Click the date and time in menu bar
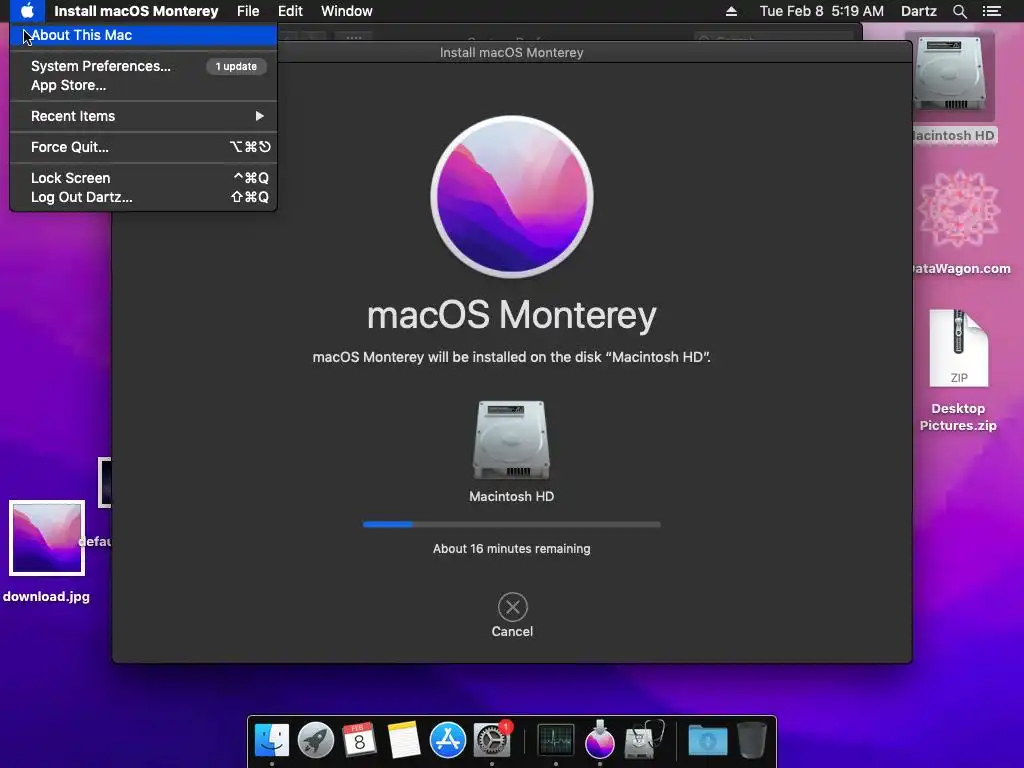The image size is (1024, 768). point(822,11)
